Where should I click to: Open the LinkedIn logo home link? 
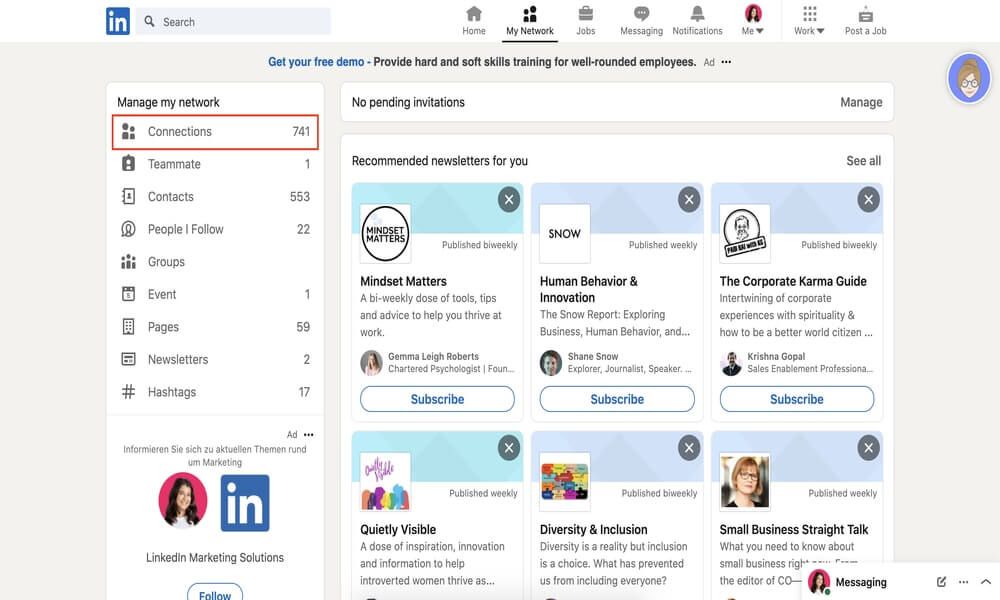(x=117, y=21)
